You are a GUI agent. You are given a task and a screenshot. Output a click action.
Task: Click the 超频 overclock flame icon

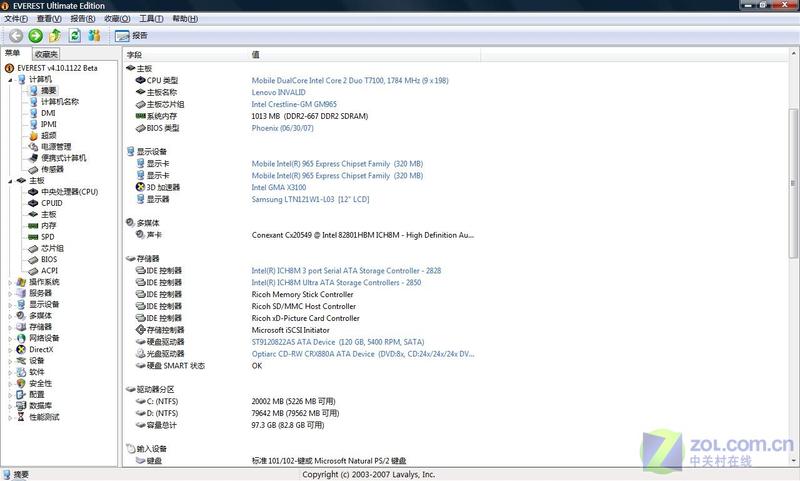33,136
